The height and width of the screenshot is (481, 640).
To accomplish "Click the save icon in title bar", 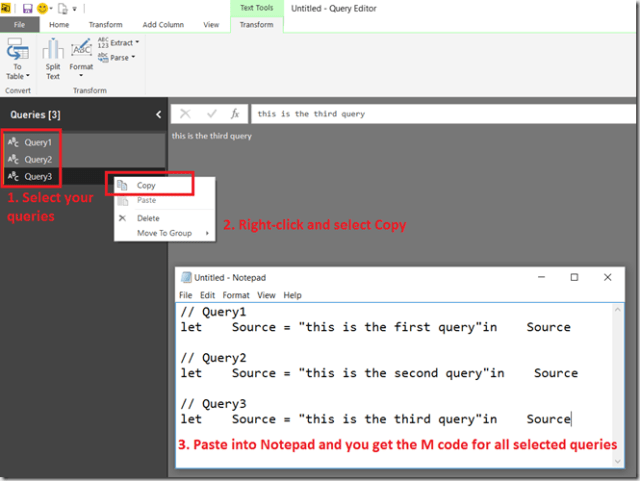I will click(27, 8).
